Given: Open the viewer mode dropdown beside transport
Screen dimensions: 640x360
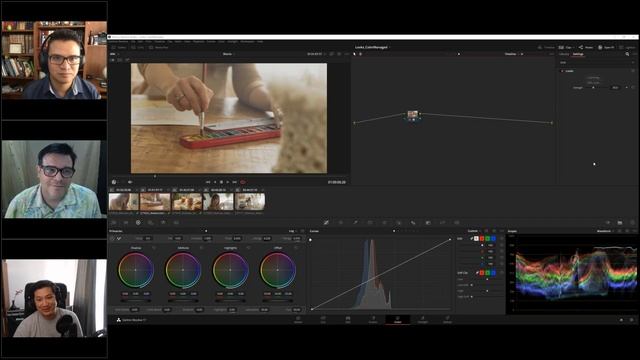Looking at the screenshot, I should [114, 182].
